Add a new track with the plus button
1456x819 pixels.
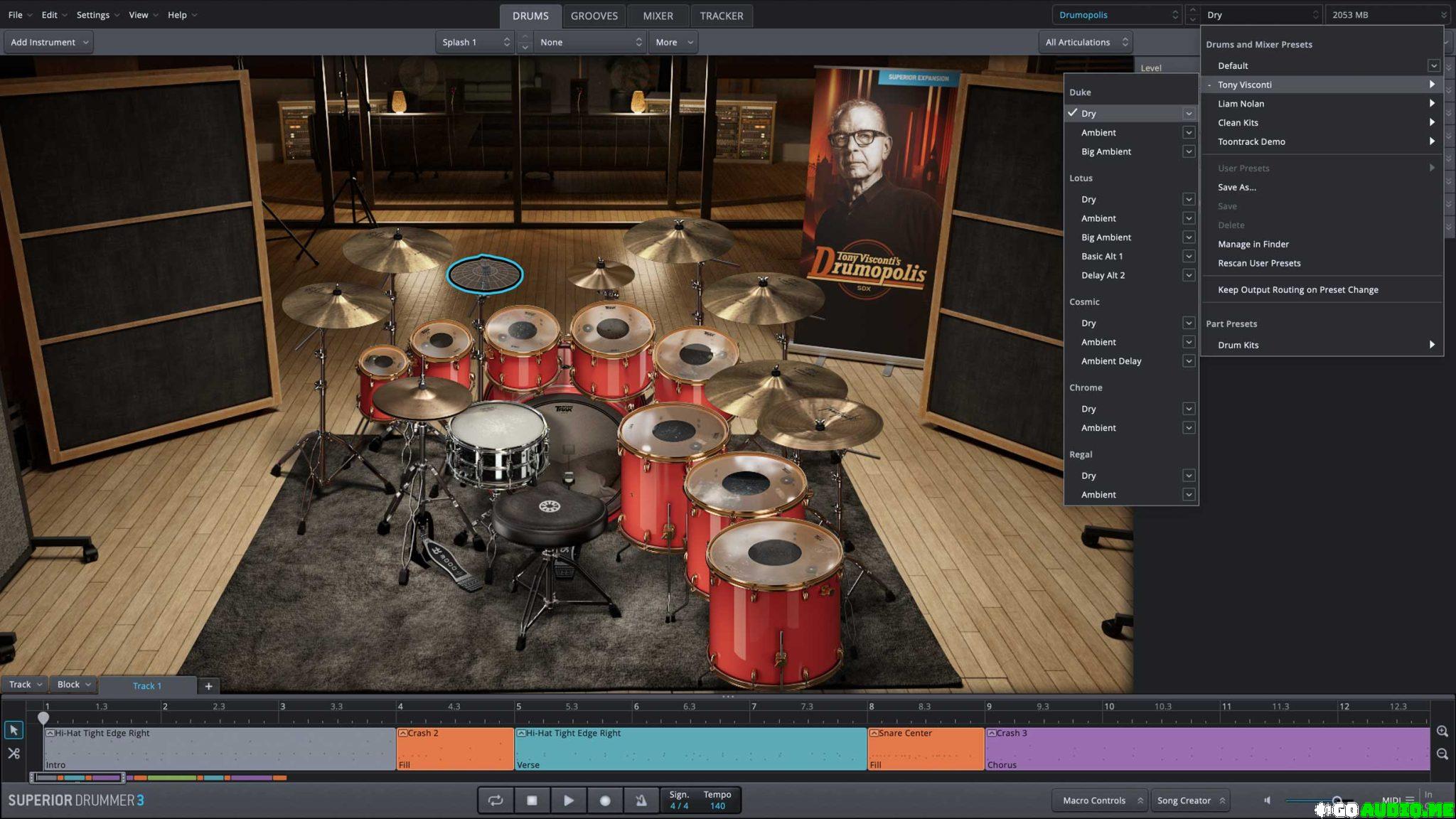(208, 686)
